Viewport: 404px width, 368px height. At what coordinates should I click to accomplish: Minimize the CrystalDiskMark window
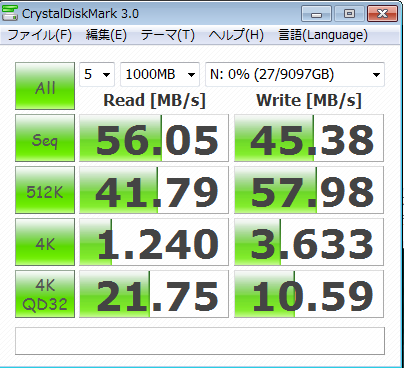tap(316, 14)
